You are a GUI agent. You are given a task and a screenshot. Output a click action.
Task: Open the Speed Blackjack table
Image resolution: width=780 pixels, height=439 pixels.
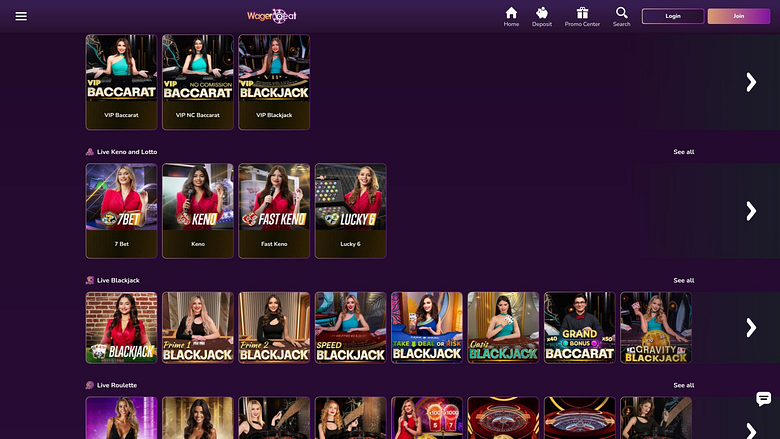click(x=350, y=328)
